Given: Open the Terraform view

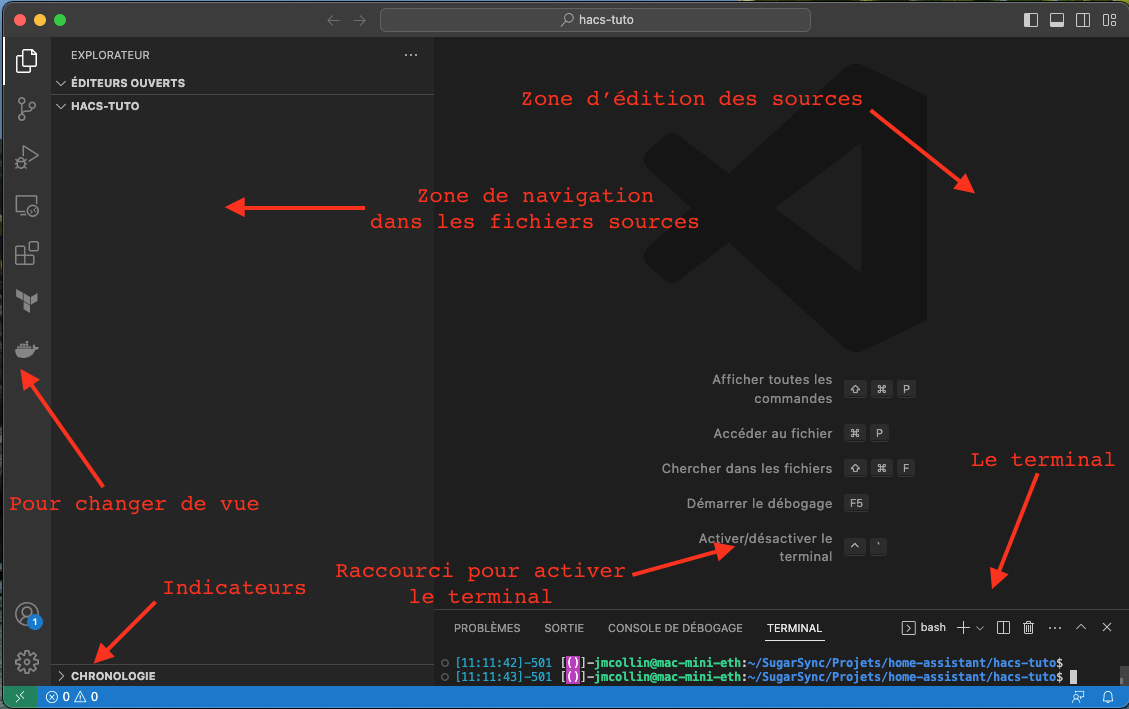Looking at the screenshot, I should pos(27,301).
